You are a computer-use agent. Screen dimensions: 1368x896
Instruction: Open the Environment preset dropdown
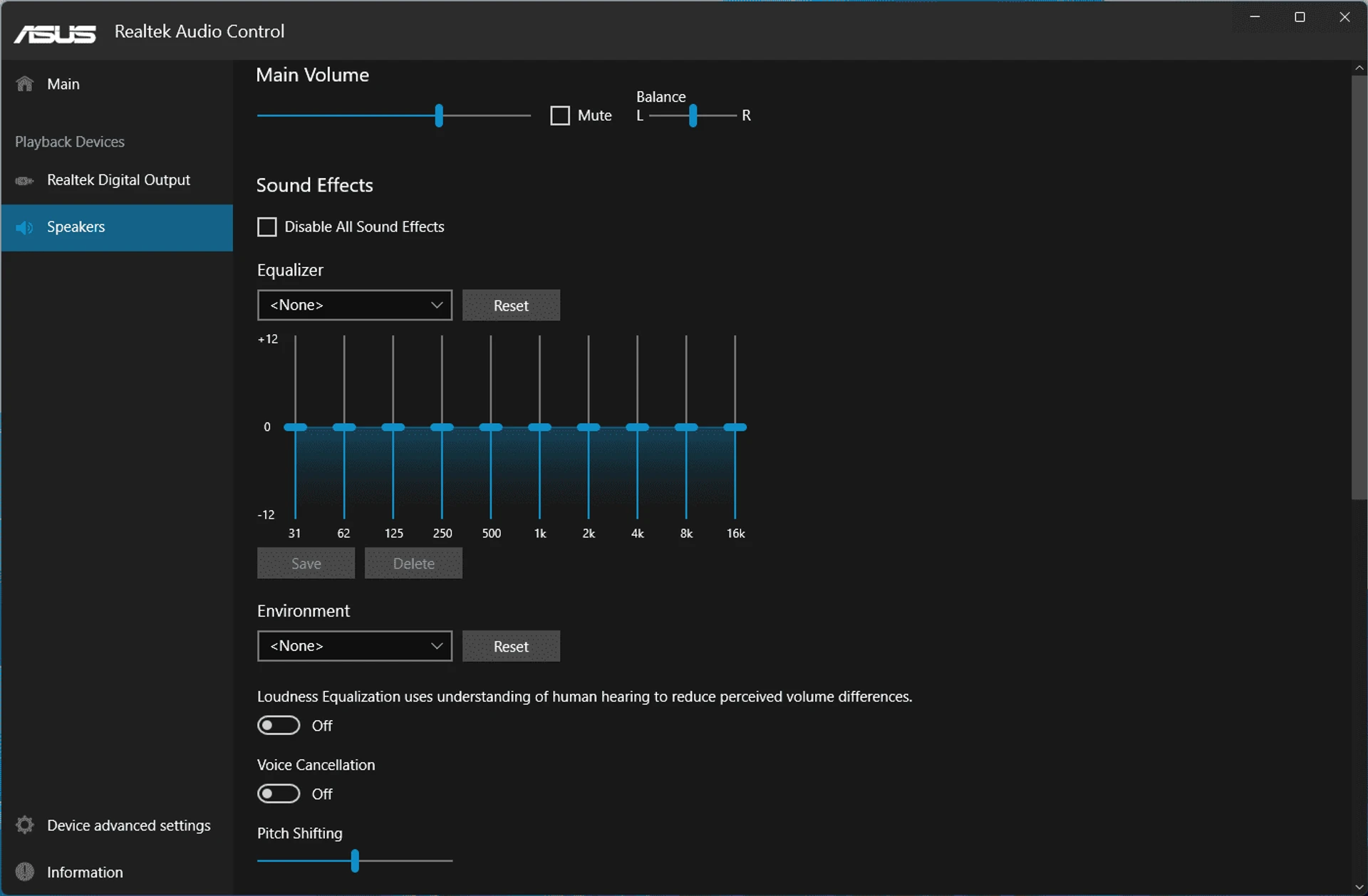[355, 646]
